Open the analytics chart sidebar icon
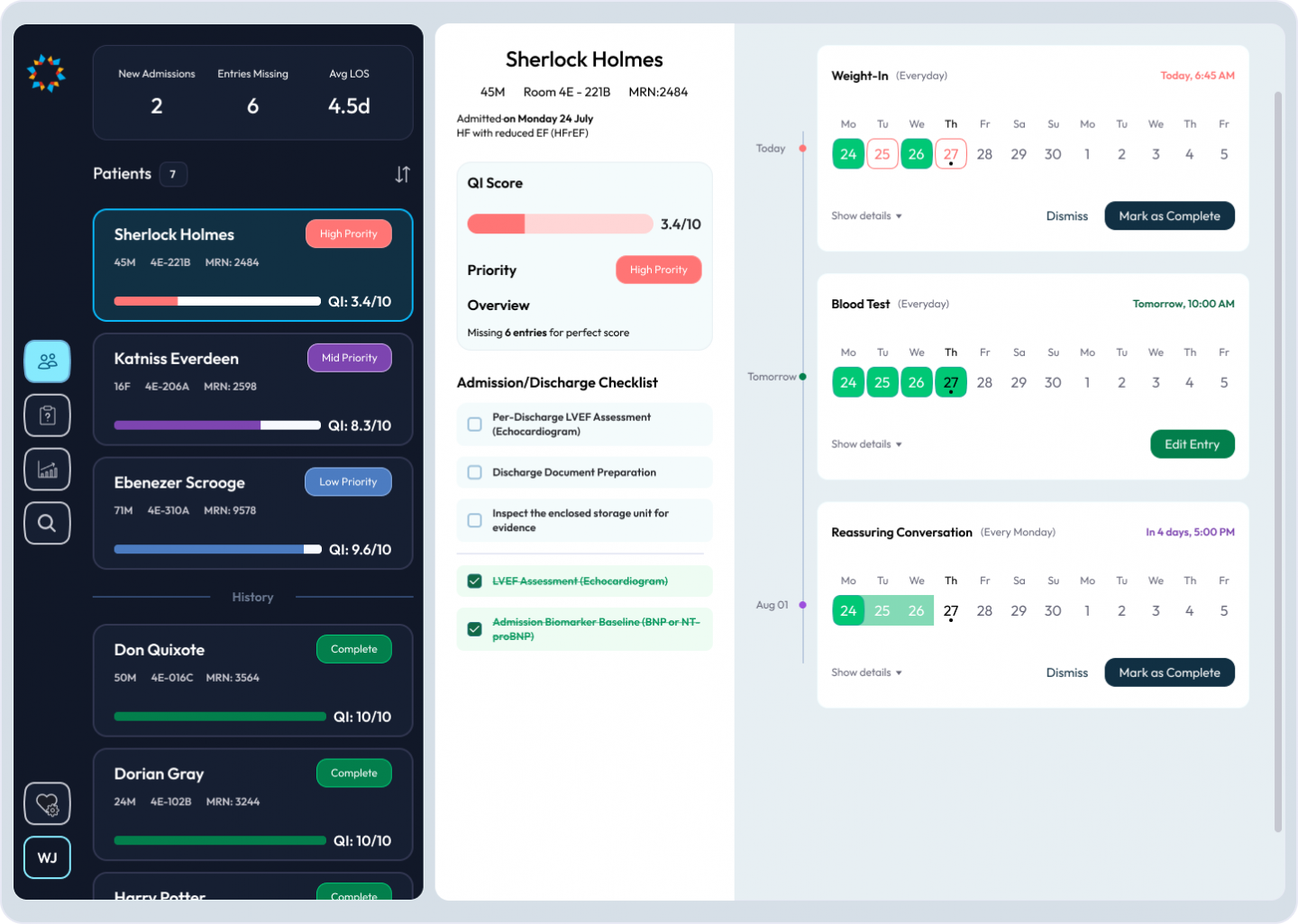The width and height of the screenshot is (1298, 924). coord(47,469)
